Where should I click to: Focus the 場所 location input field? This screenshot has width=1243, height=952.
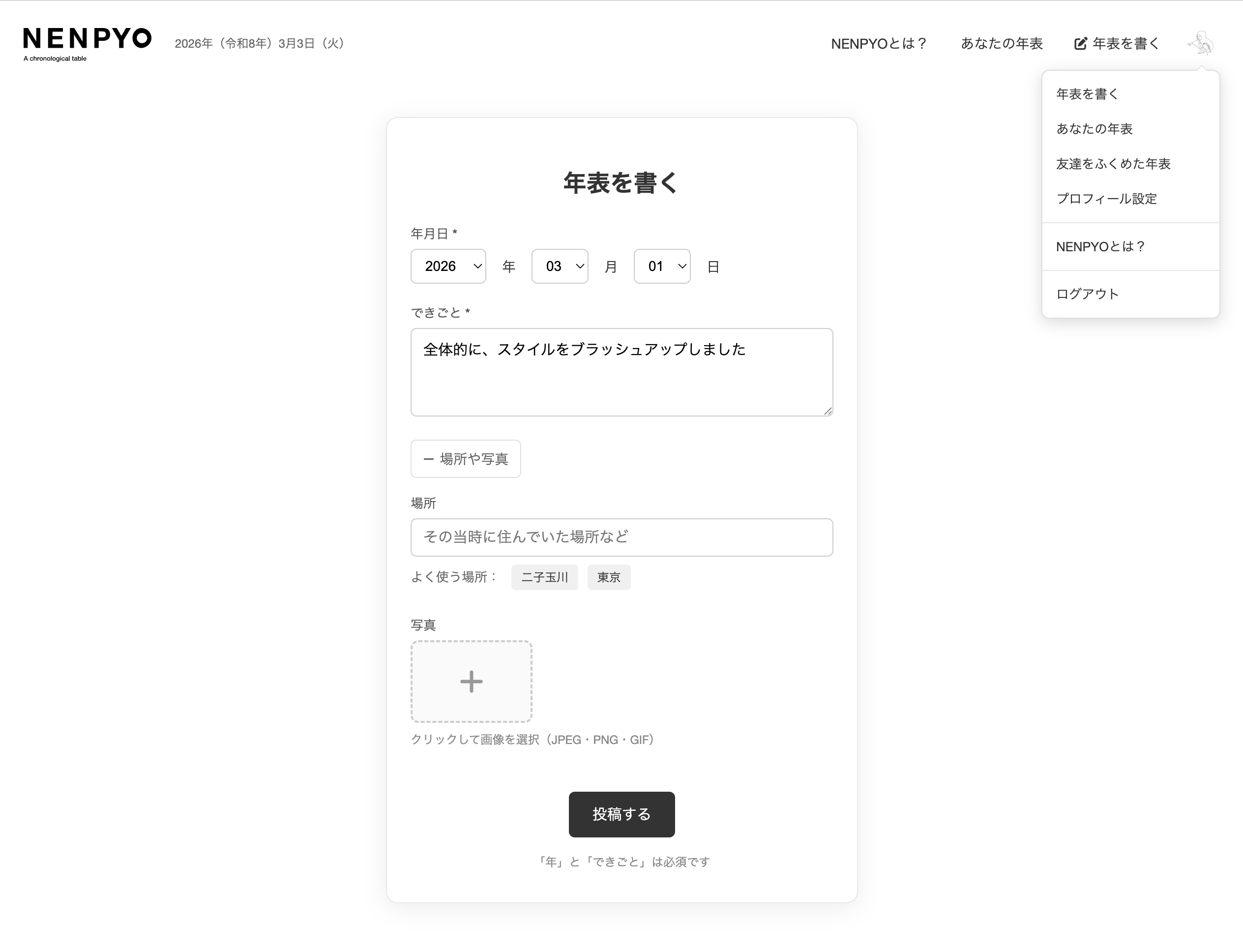(621, 537)
